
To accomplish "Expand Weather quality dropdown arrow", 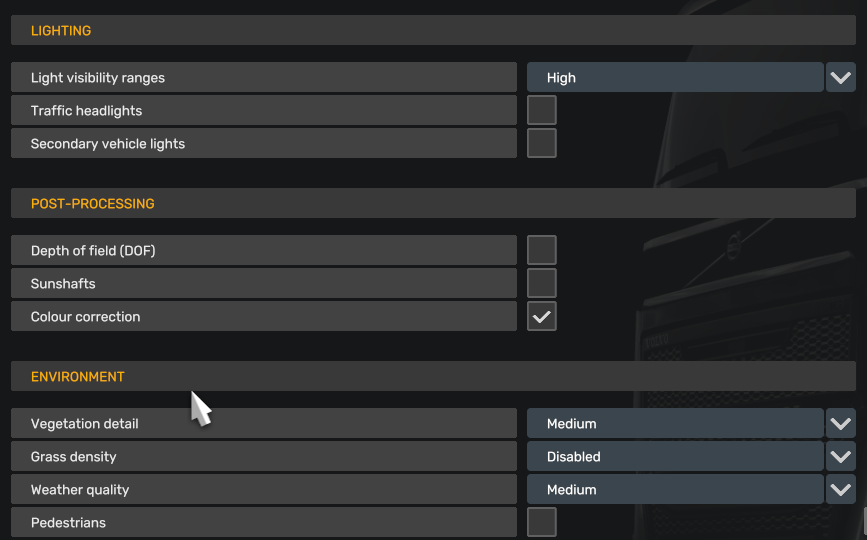I will (x=840, y=489).
